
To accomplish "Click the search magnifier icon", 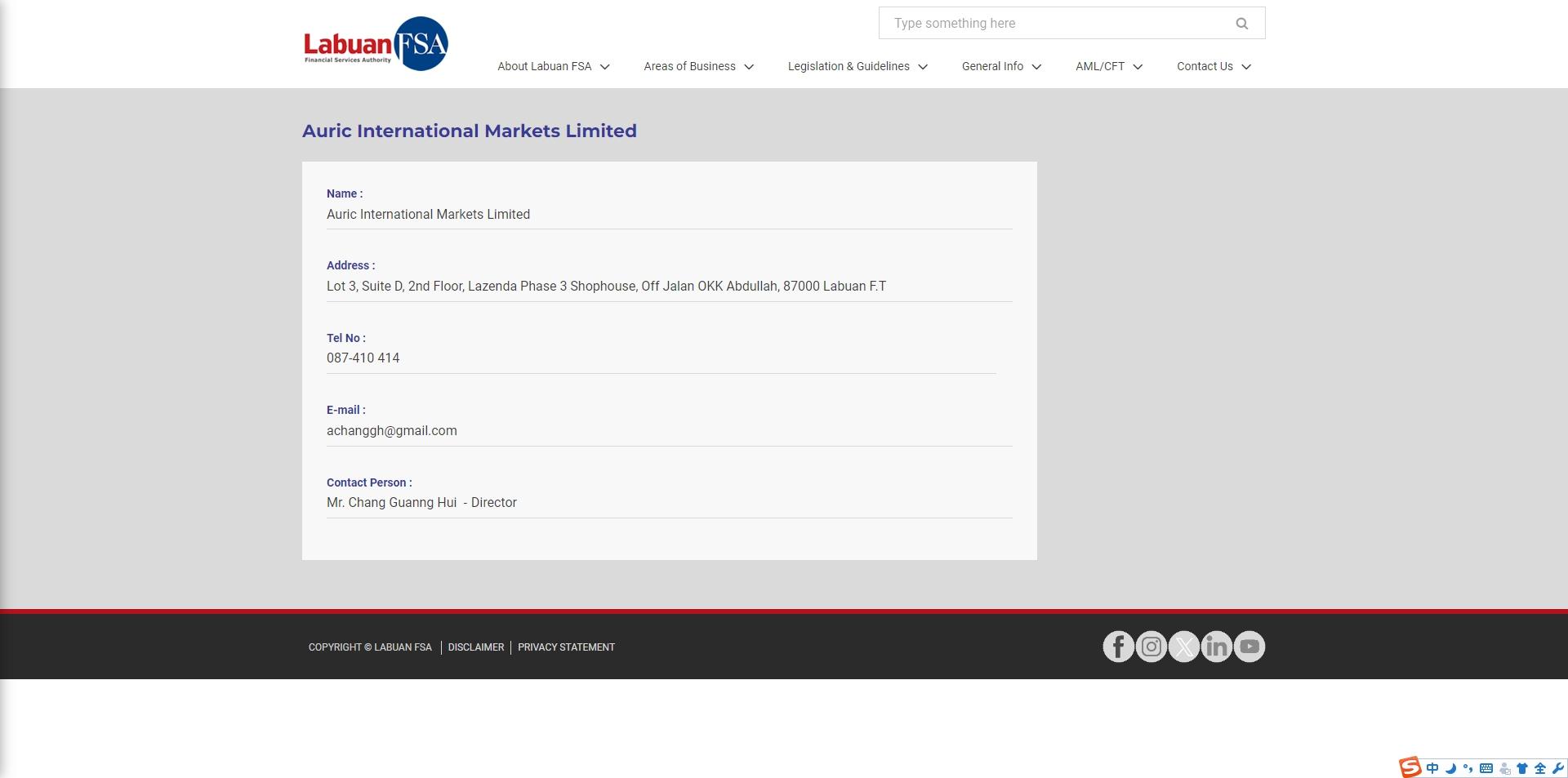I will (1242, 24).
